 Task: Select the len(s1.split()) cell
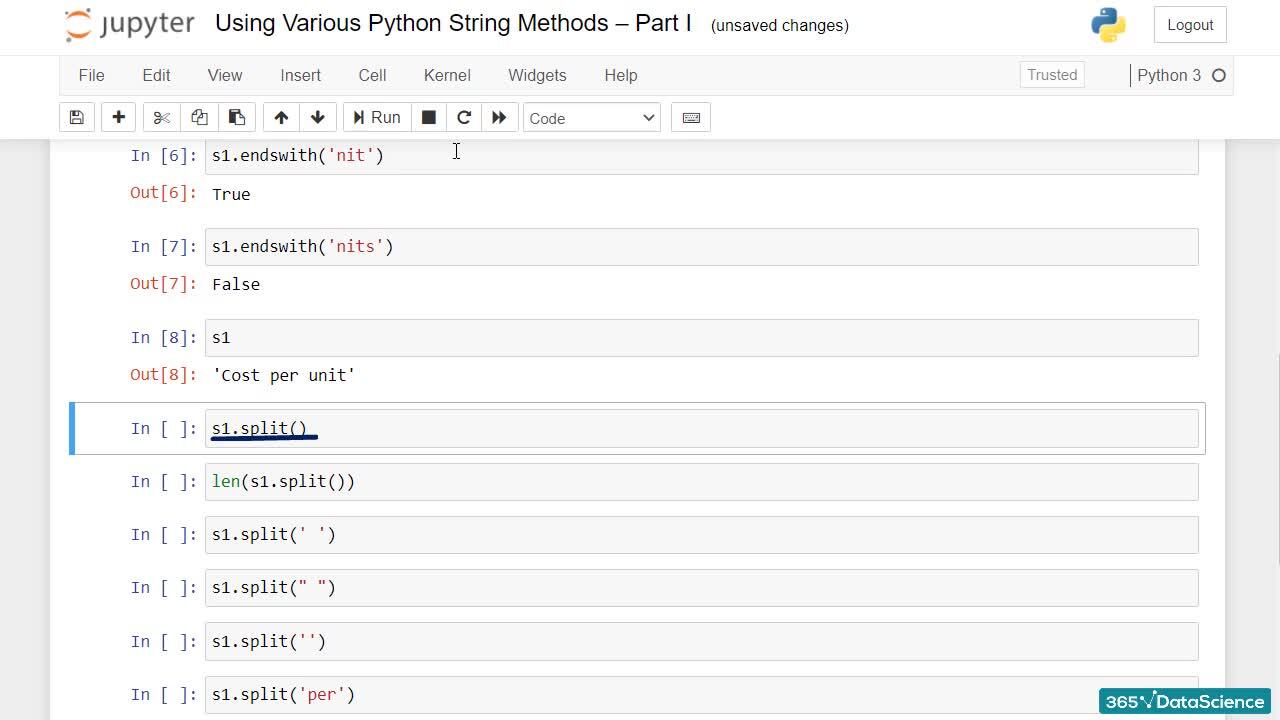(x=701, y=481)
